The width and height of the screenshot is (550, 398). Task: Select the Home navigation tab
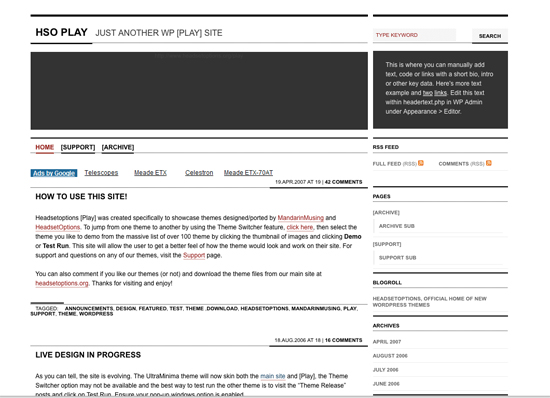45,147
